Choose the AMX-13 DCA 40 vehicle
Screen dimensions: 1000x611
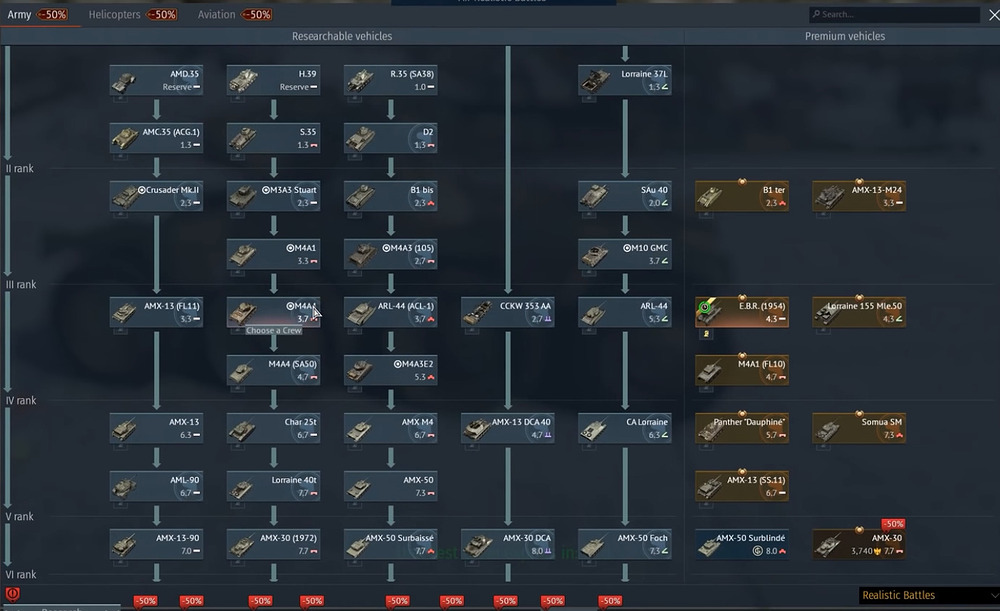click(x=508, y=428)
